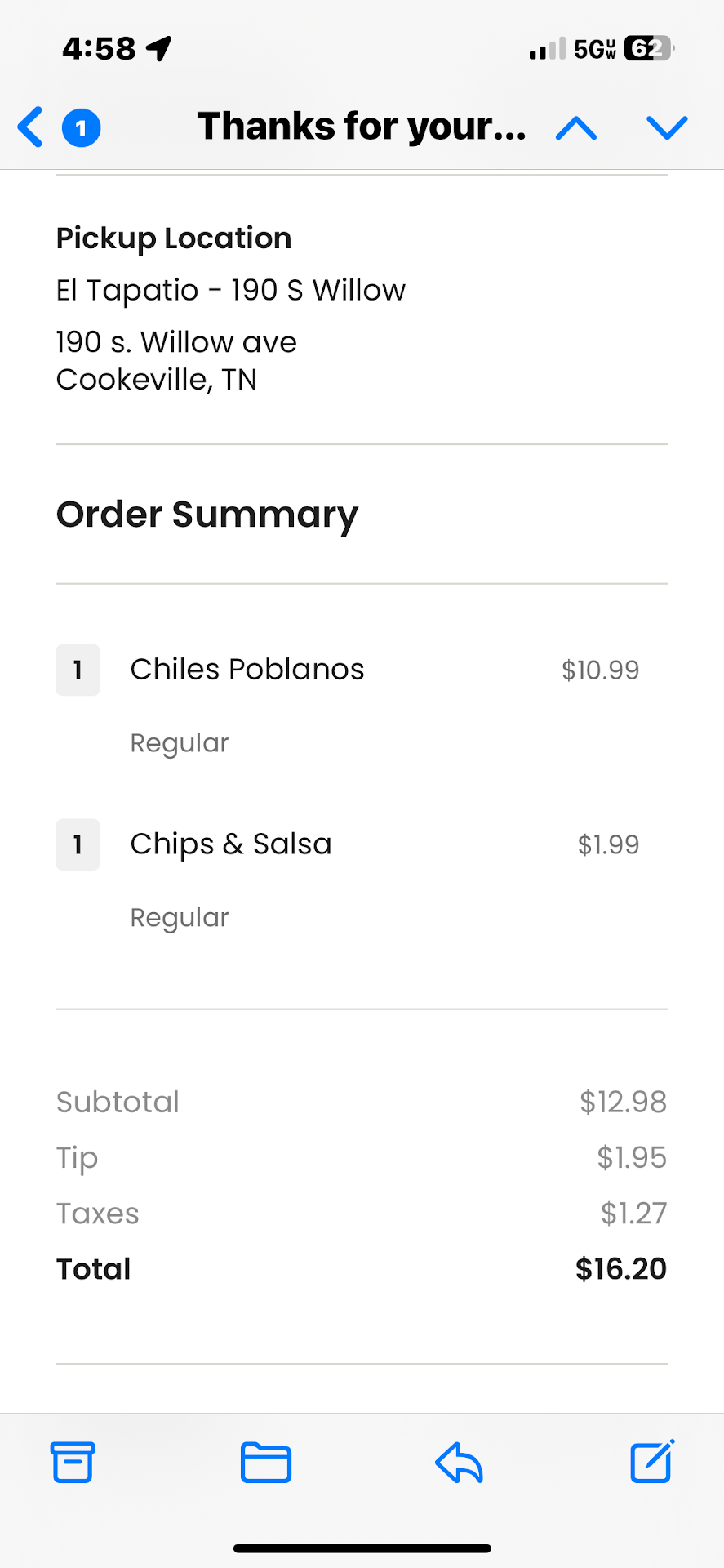Viewport: 724px width, 1568px height.
Task: Go to previous email with up chevron
Action: [x=576, y=128]
